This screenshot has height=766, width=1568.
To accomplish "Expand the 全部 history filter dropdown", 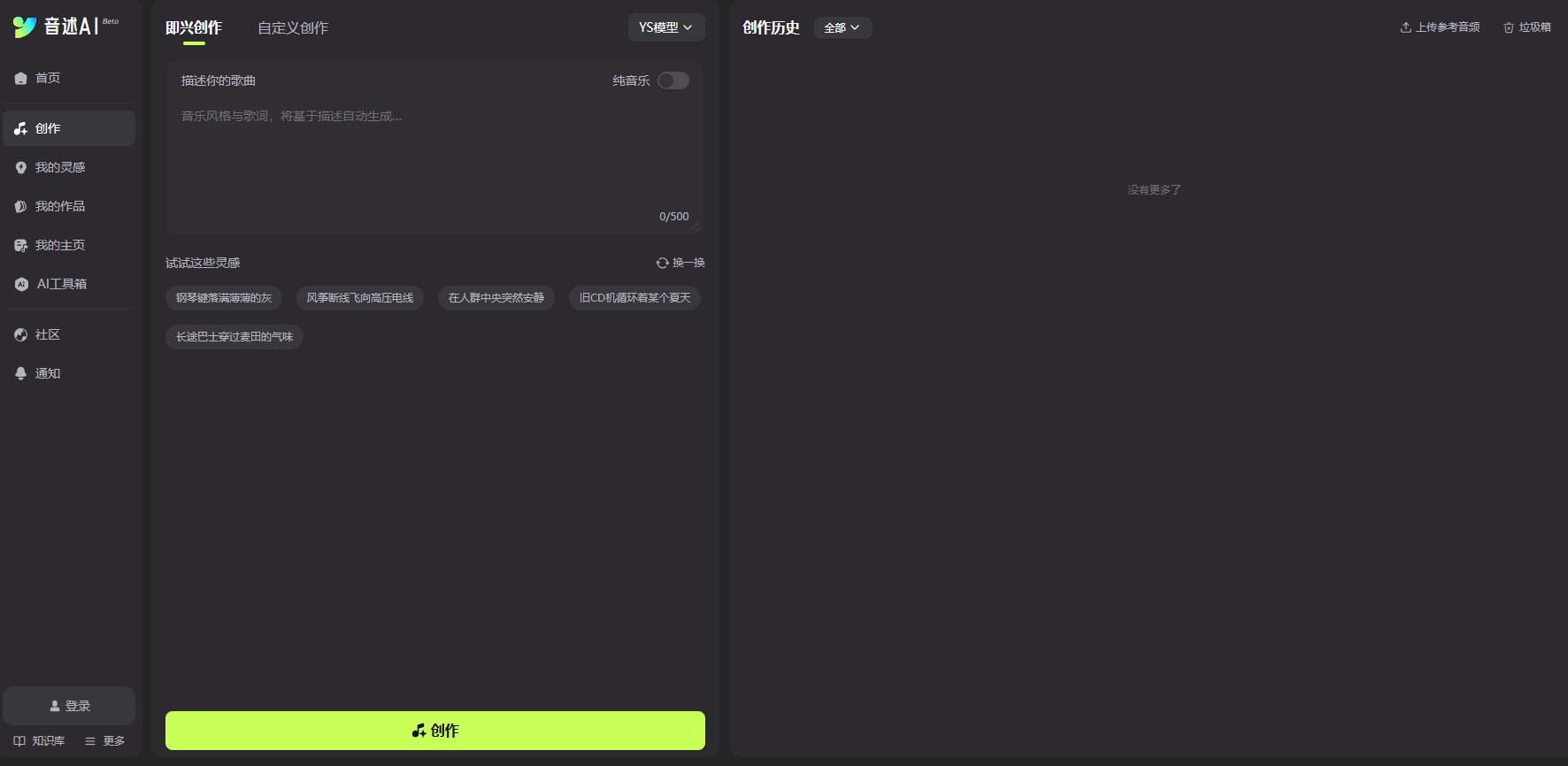I will tap(842, 28).
